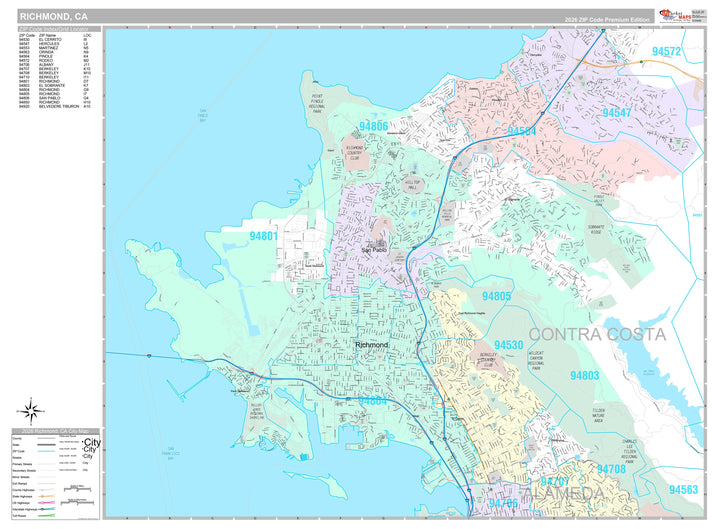
Task: Click the Primary Streets legend entry
Action: [x=22, y=464]
